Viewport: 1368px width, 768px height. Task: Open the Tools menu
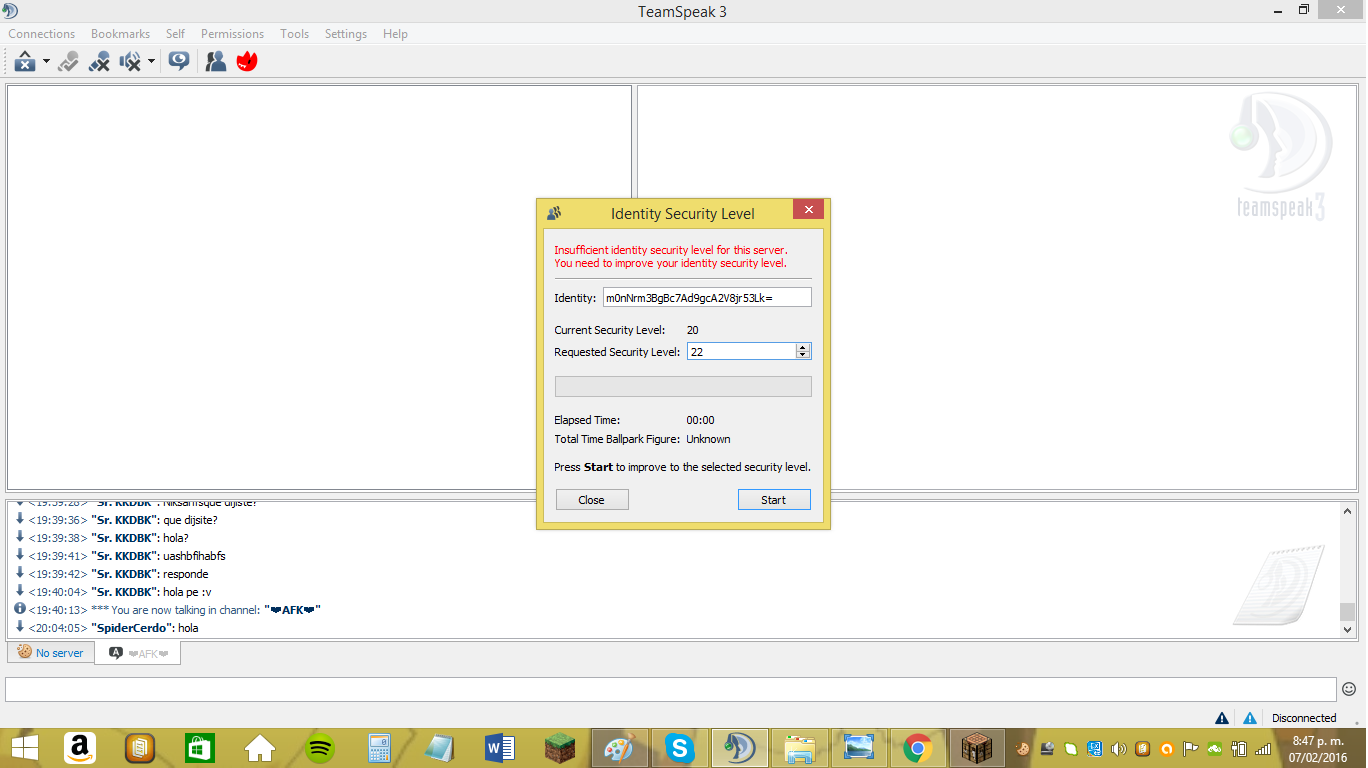click(x=294, y=34)
